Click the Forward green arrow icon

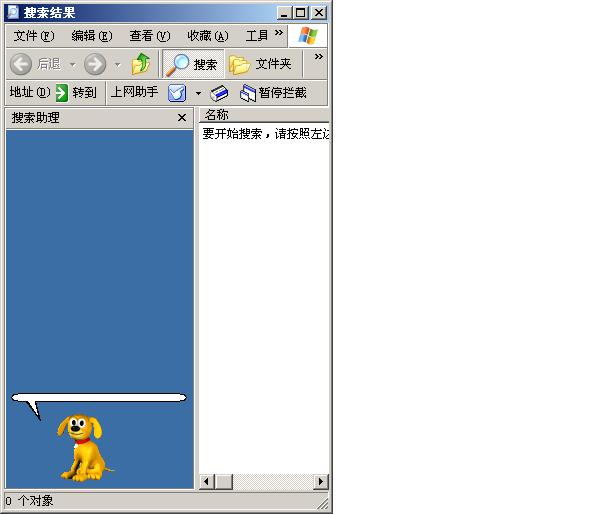coord(95,64)
